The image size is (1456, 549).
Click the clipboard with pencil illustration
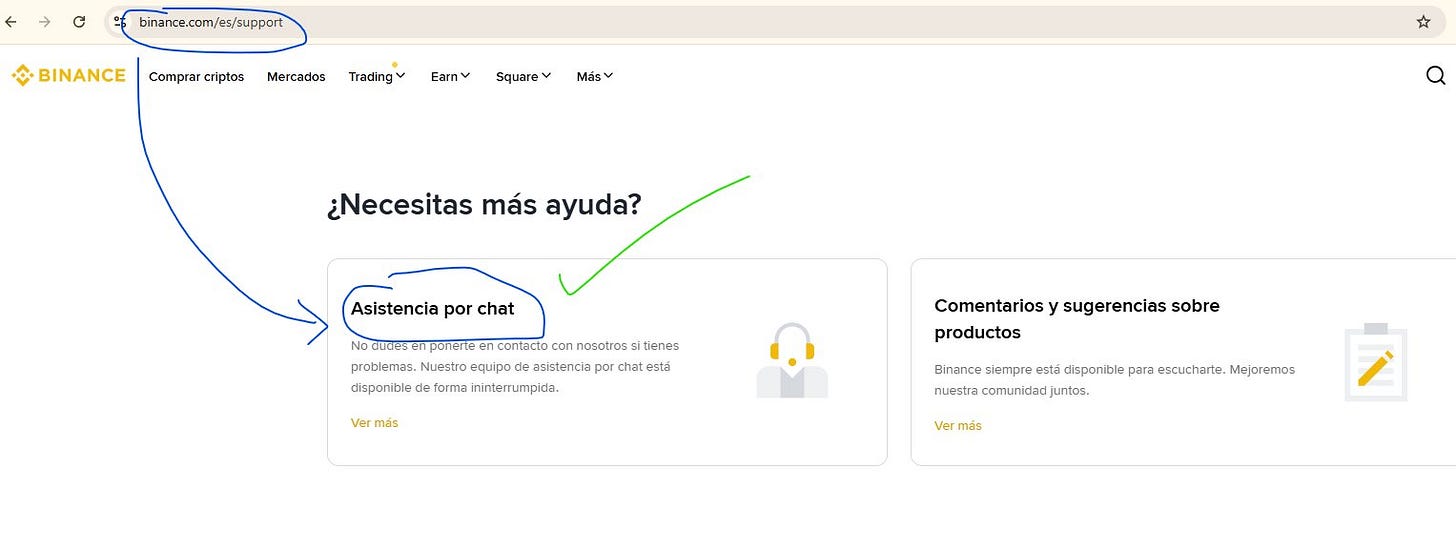click(1376, 362)
